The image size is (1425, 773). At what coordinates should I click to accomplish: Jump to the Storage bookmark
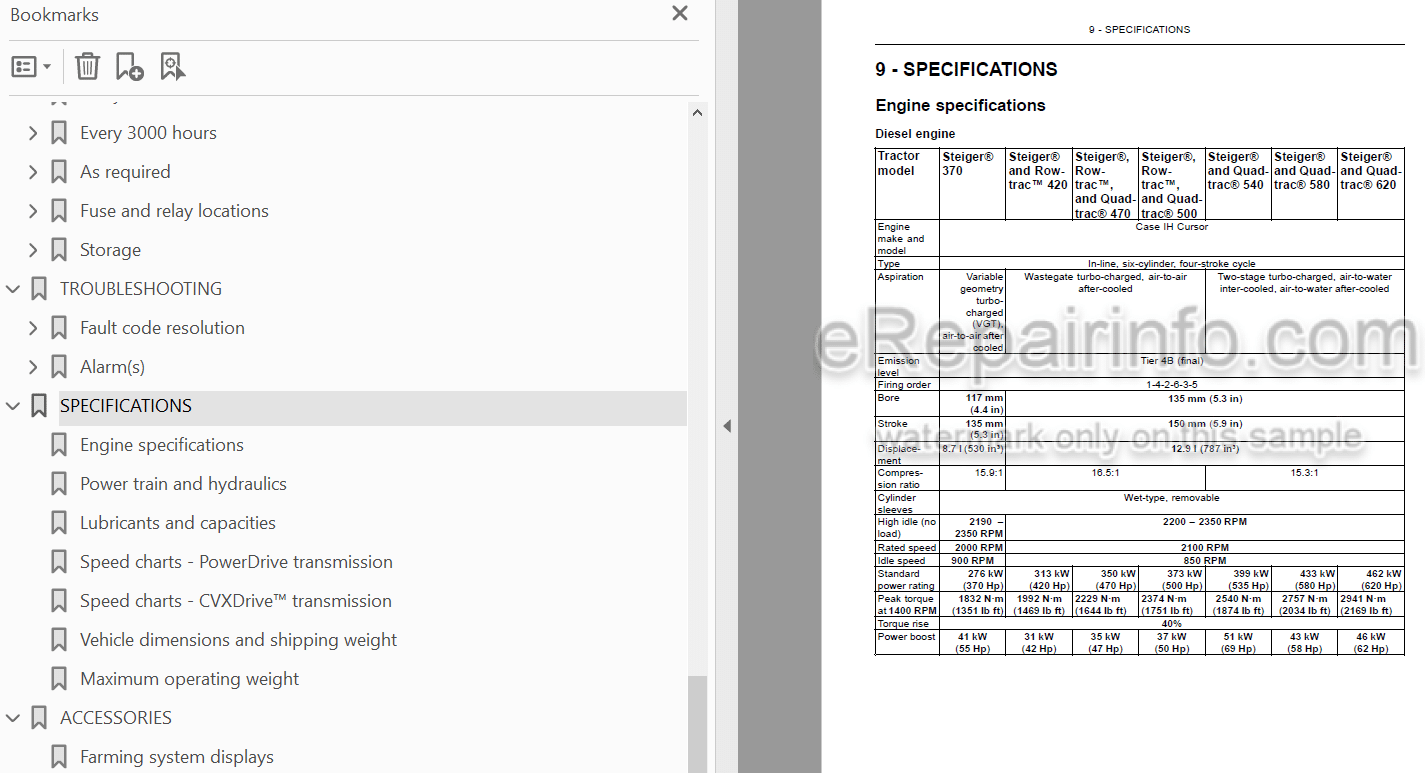click(x=110, y=250)
